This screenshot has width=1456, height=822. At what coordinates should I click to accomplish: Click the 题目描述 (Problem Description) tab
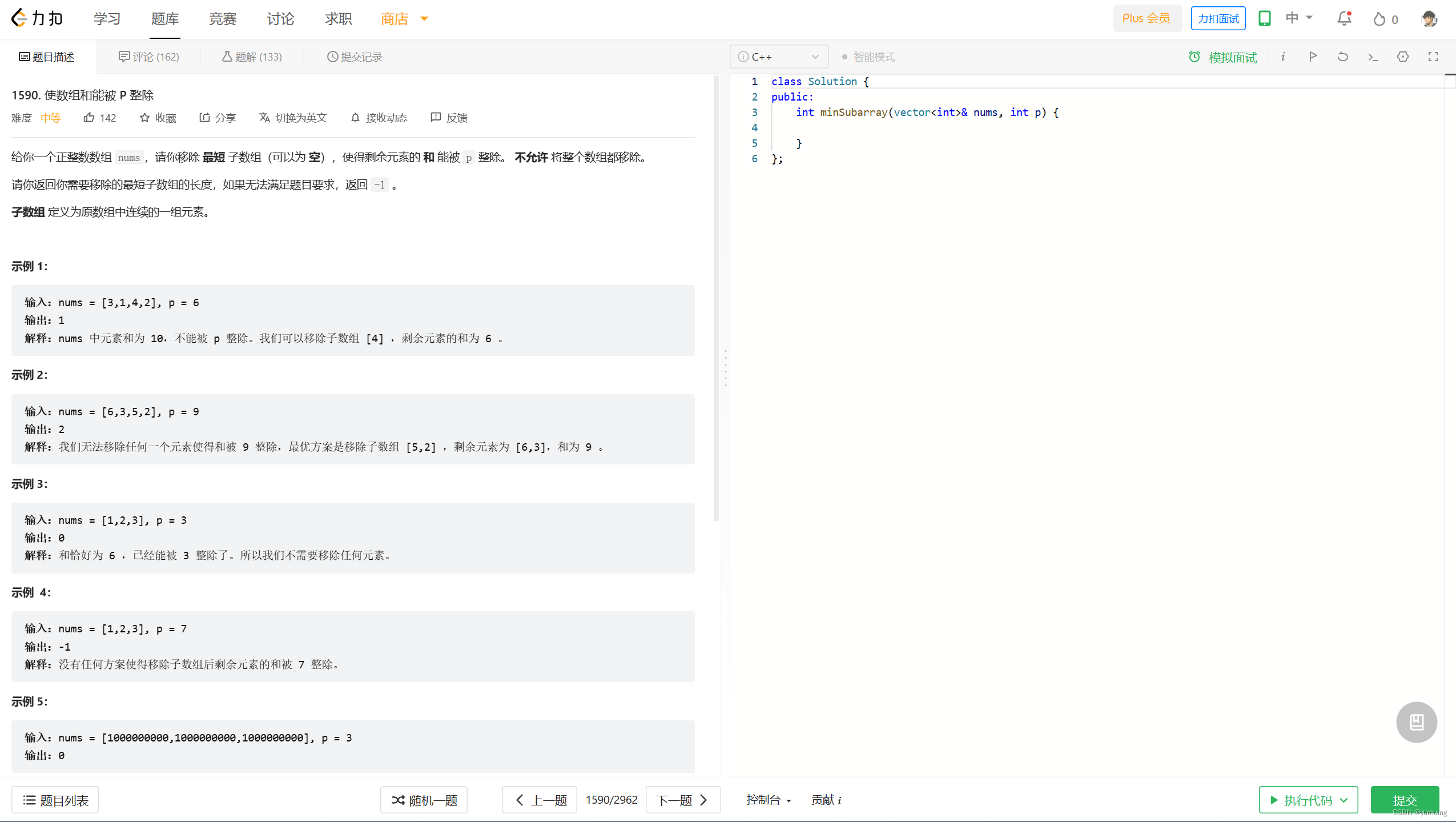47,56
